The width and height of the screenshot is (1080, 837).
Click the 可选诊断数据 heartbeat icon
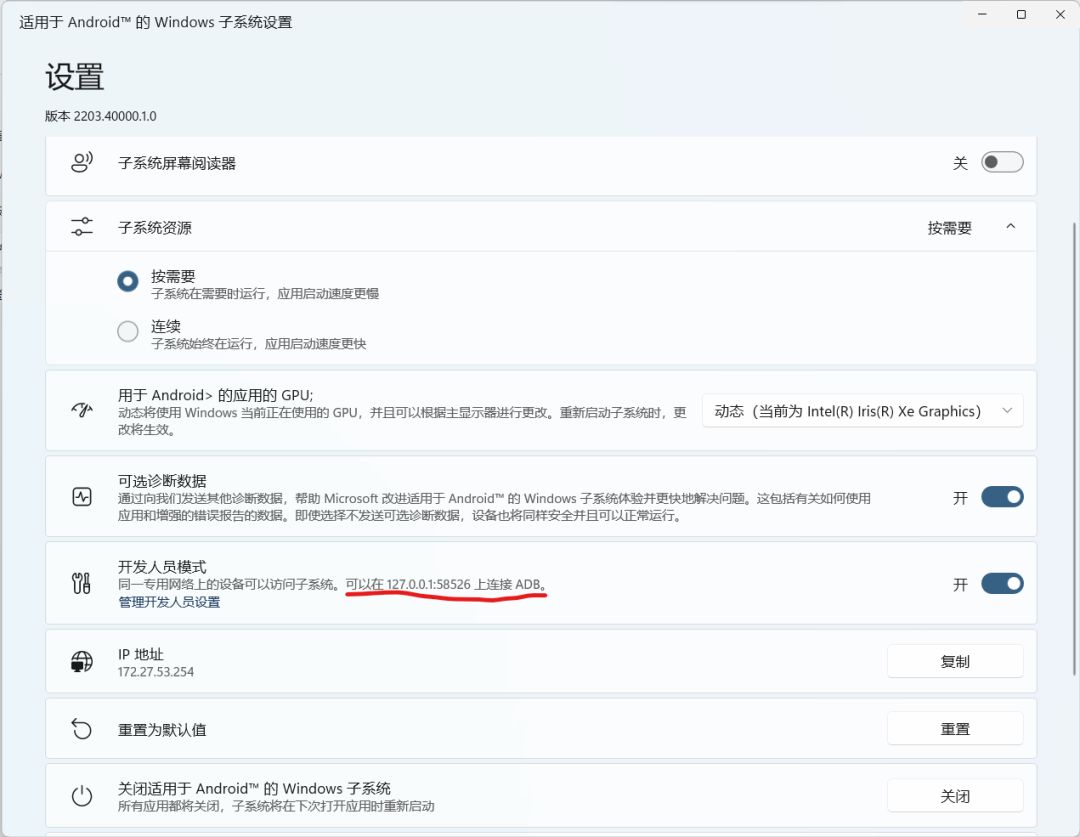coord(82,497)
